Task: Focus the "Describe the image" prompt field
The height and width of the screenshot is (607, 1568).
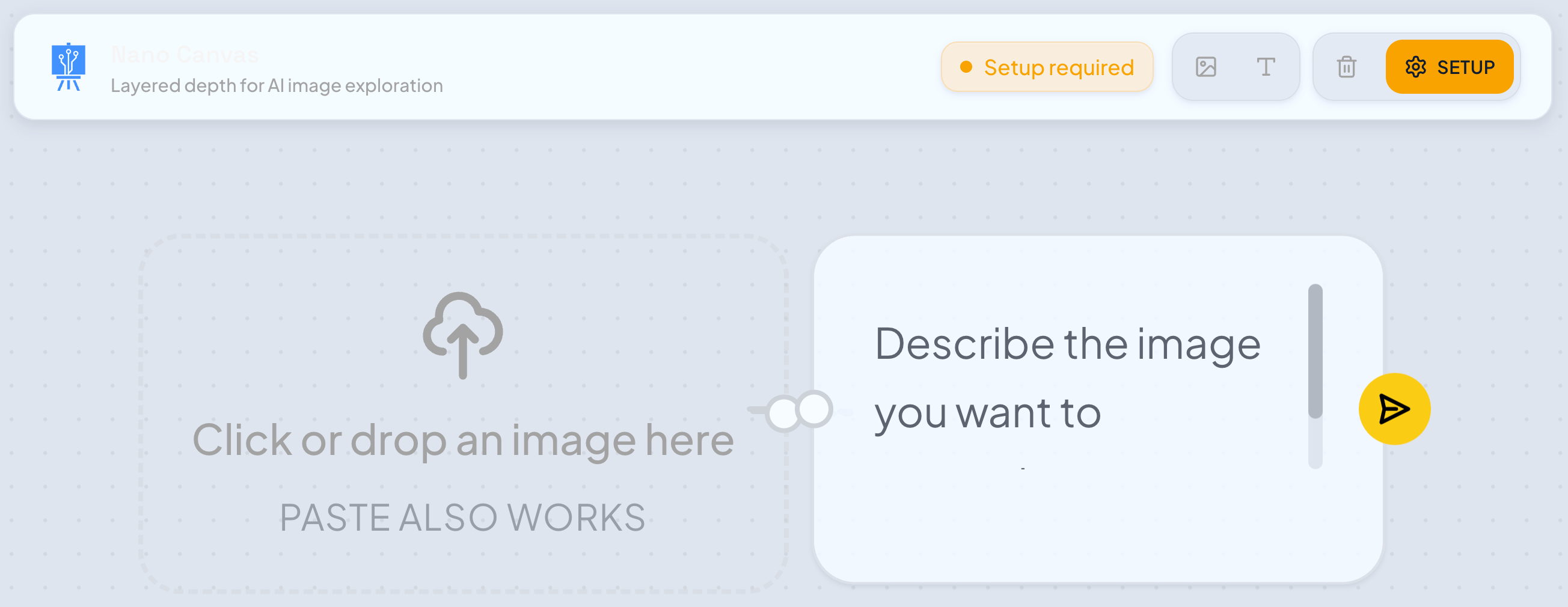Action: [x=1067, y=378]
